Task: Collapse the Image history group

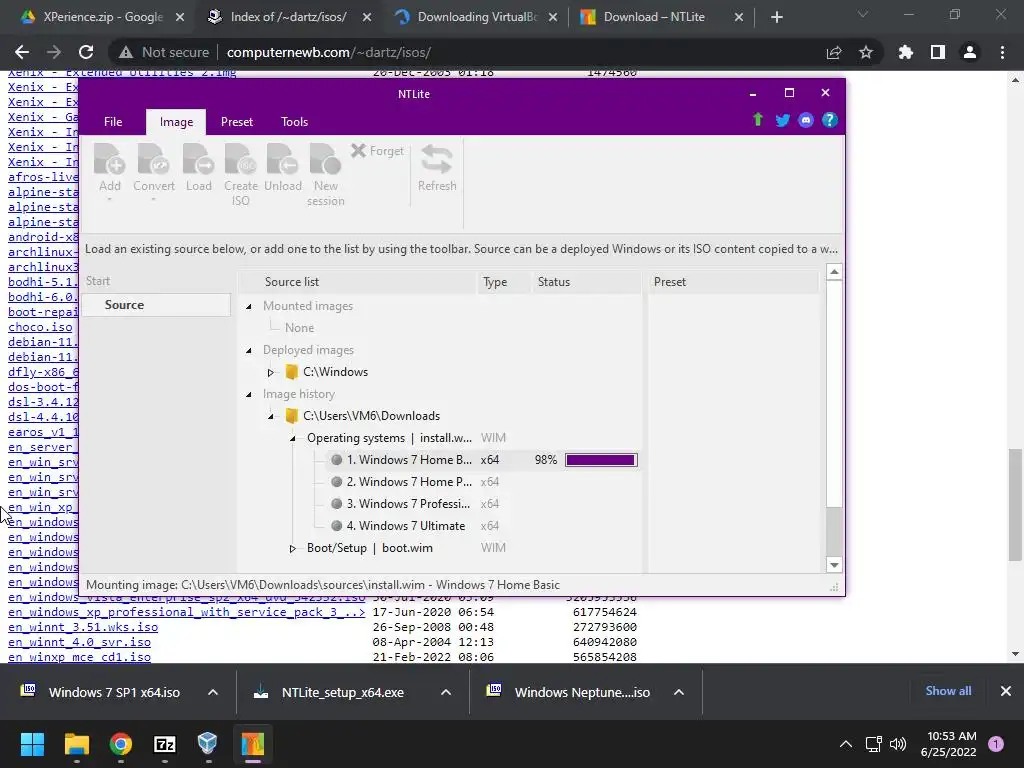Action: [x=249, y=394]
